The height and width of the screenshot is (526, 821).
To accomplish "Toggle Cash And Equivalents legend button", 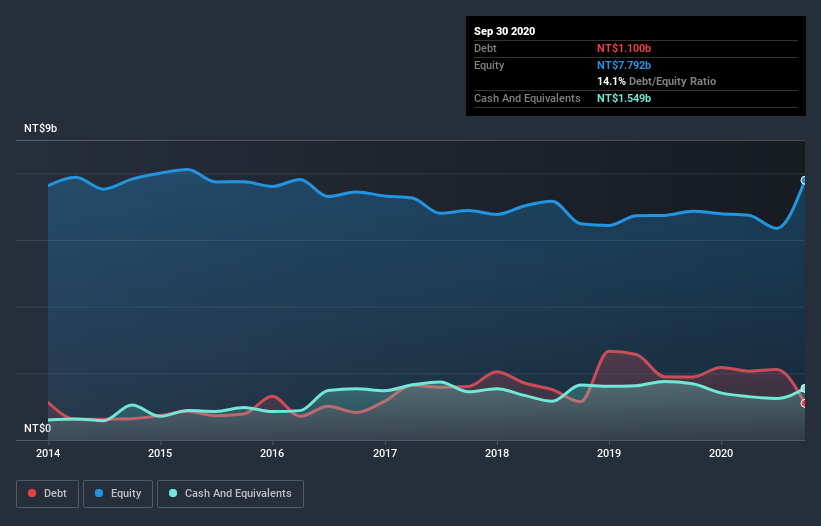I will pos(230,494).
